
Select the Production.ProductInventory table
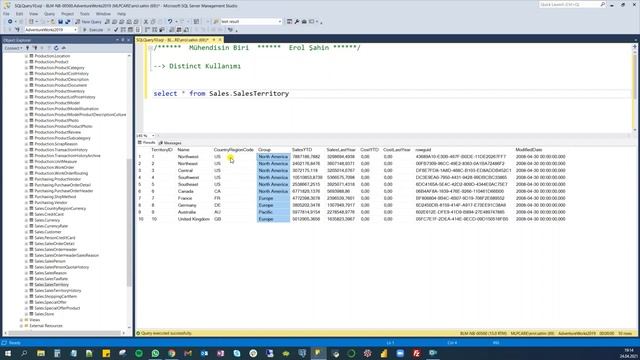coord(59,91)
